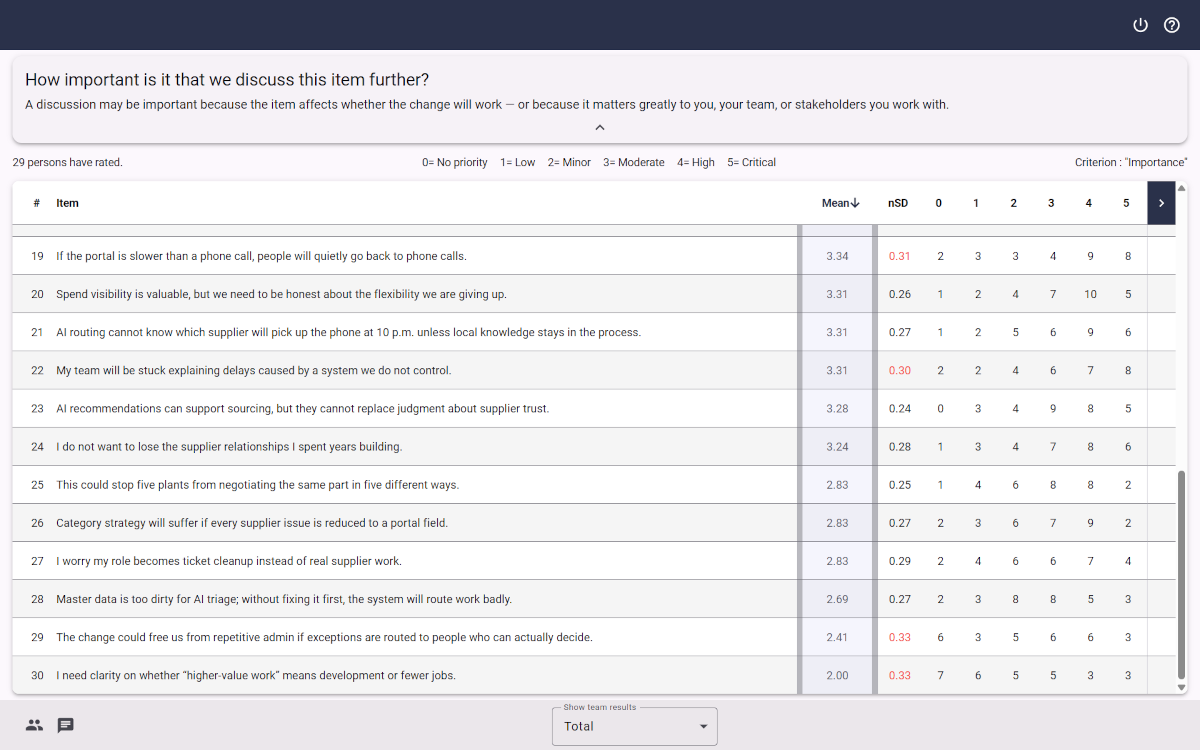Click the '3= Moderate' scale legend

[x=634, y=162]
